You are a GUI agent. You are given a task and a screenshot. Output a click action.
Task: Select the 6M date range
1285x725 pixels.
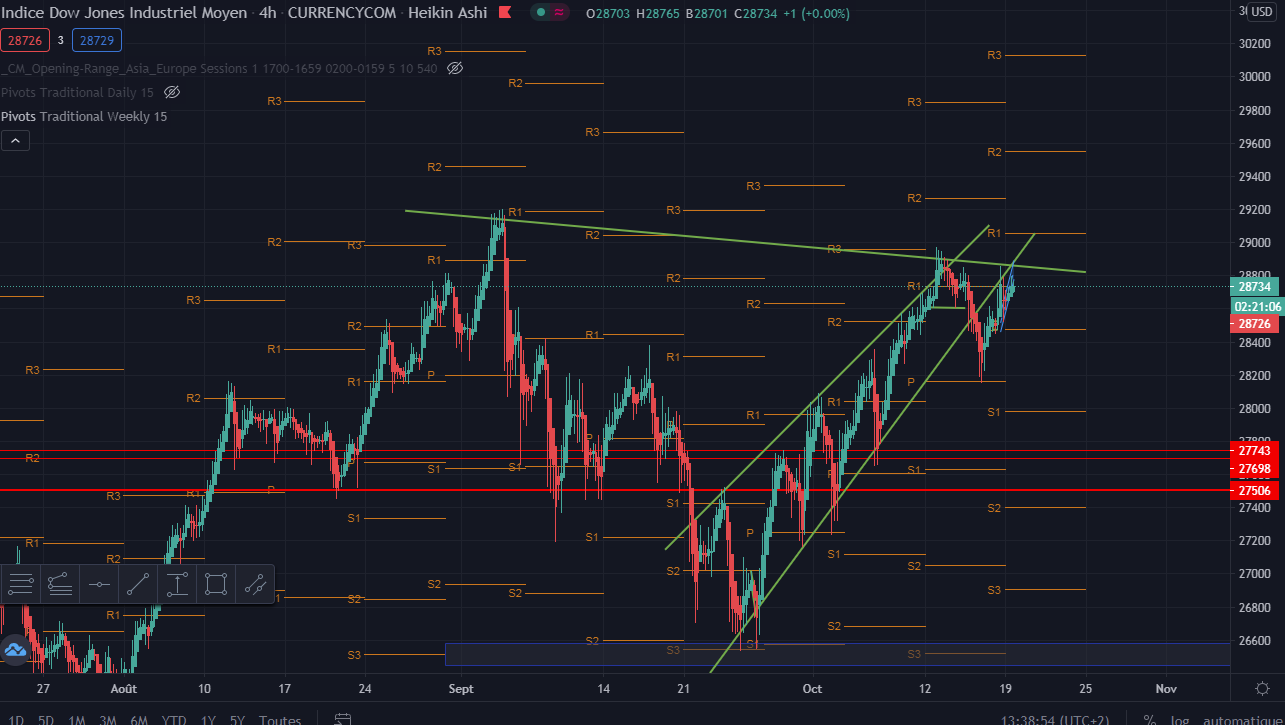[x=139, y=719]
